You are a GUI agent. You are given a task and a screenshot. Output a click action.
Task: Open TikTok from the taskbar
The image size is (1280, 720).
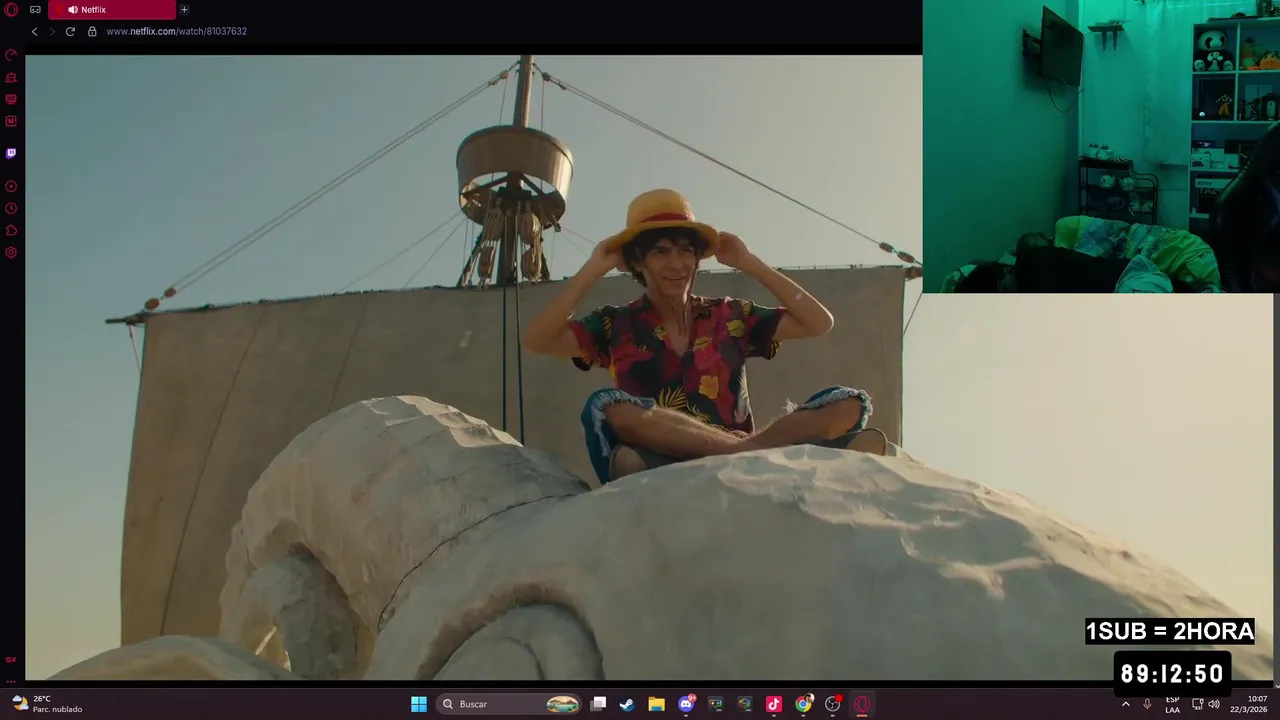tap(773, 704)
